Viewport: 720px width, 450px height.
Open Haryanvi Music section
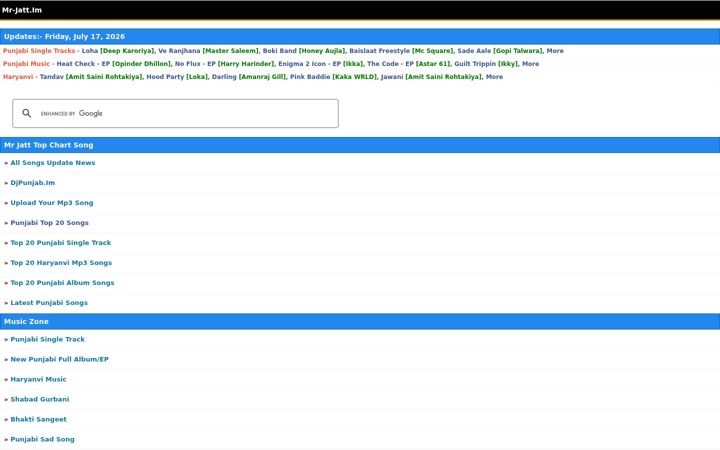pos(39,379)
